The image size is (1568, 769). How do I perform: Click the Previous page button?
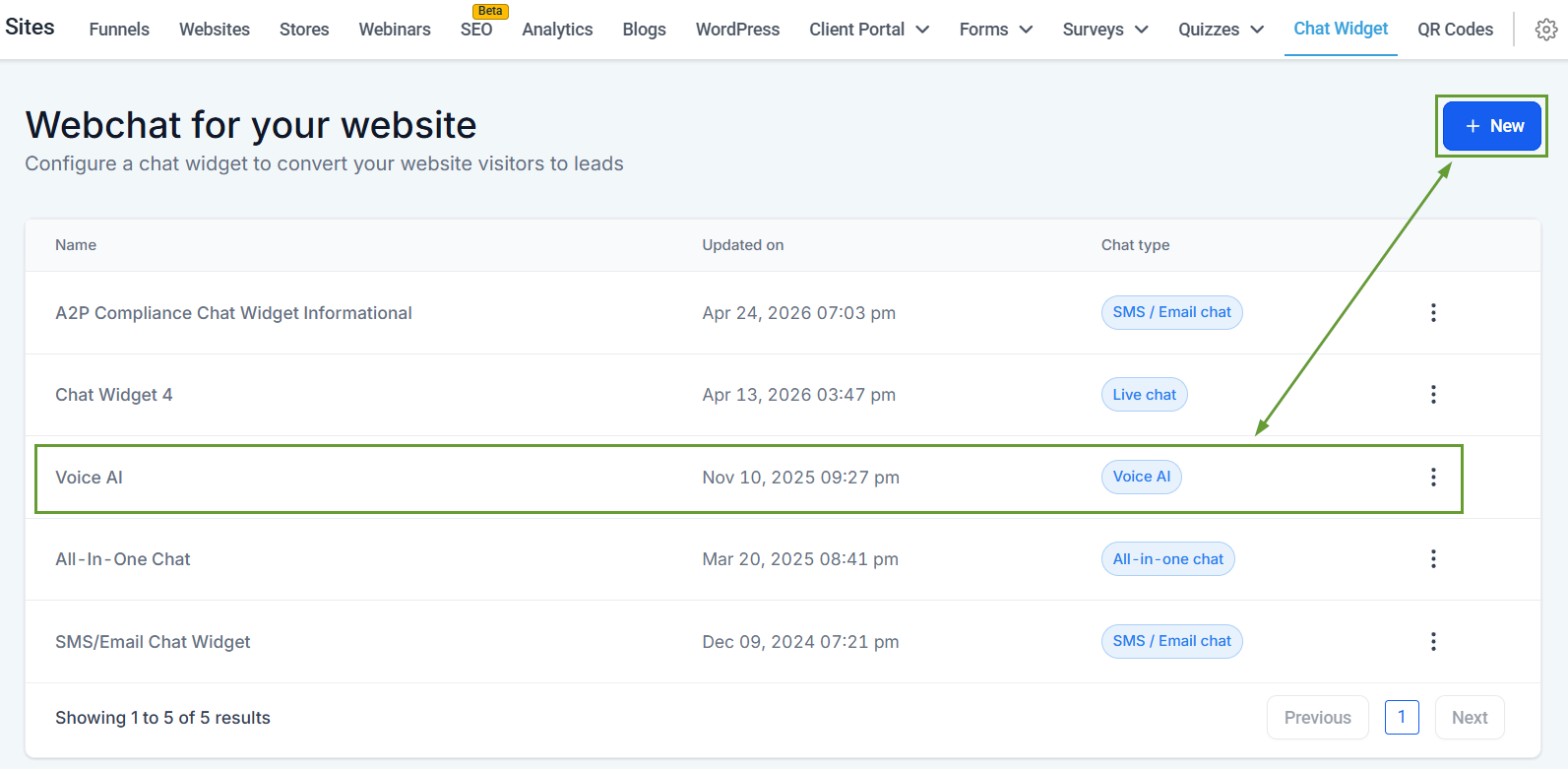pos(1317,718)
